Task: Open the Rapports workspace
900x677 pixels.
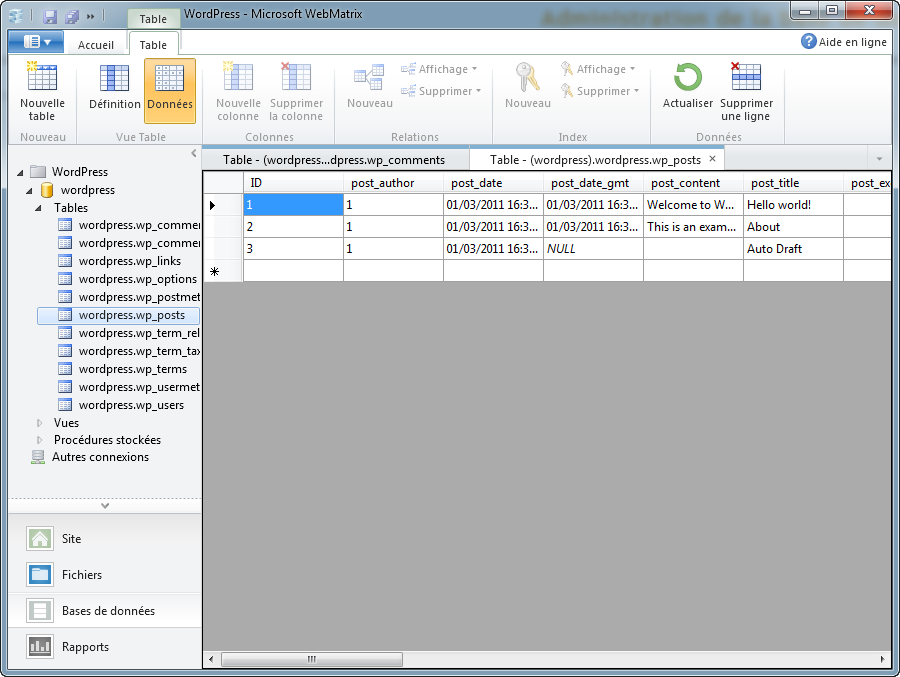Action: (85, 647)
